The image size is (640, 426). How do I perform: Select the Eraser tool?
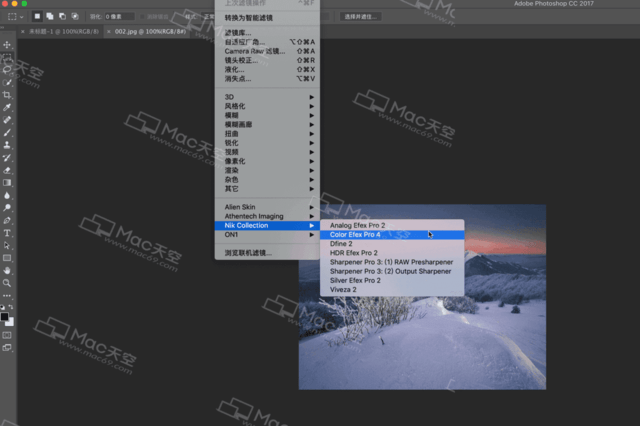[7, 170]
